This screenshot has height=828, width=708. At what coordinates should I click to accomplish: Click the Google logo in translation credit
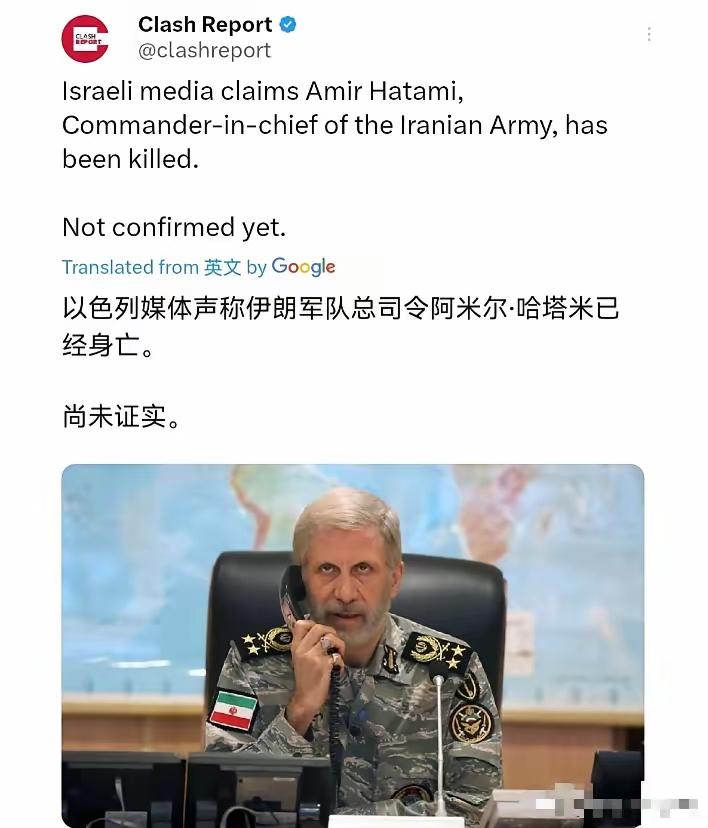[304, 267]
